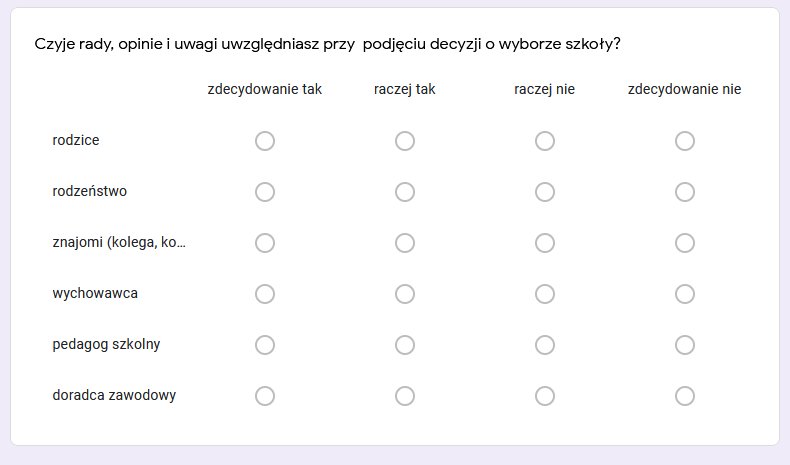Select 'raczej nie' for doradca zawodowy
This screenshot has width=790, height=465.
tap(545, 396)
